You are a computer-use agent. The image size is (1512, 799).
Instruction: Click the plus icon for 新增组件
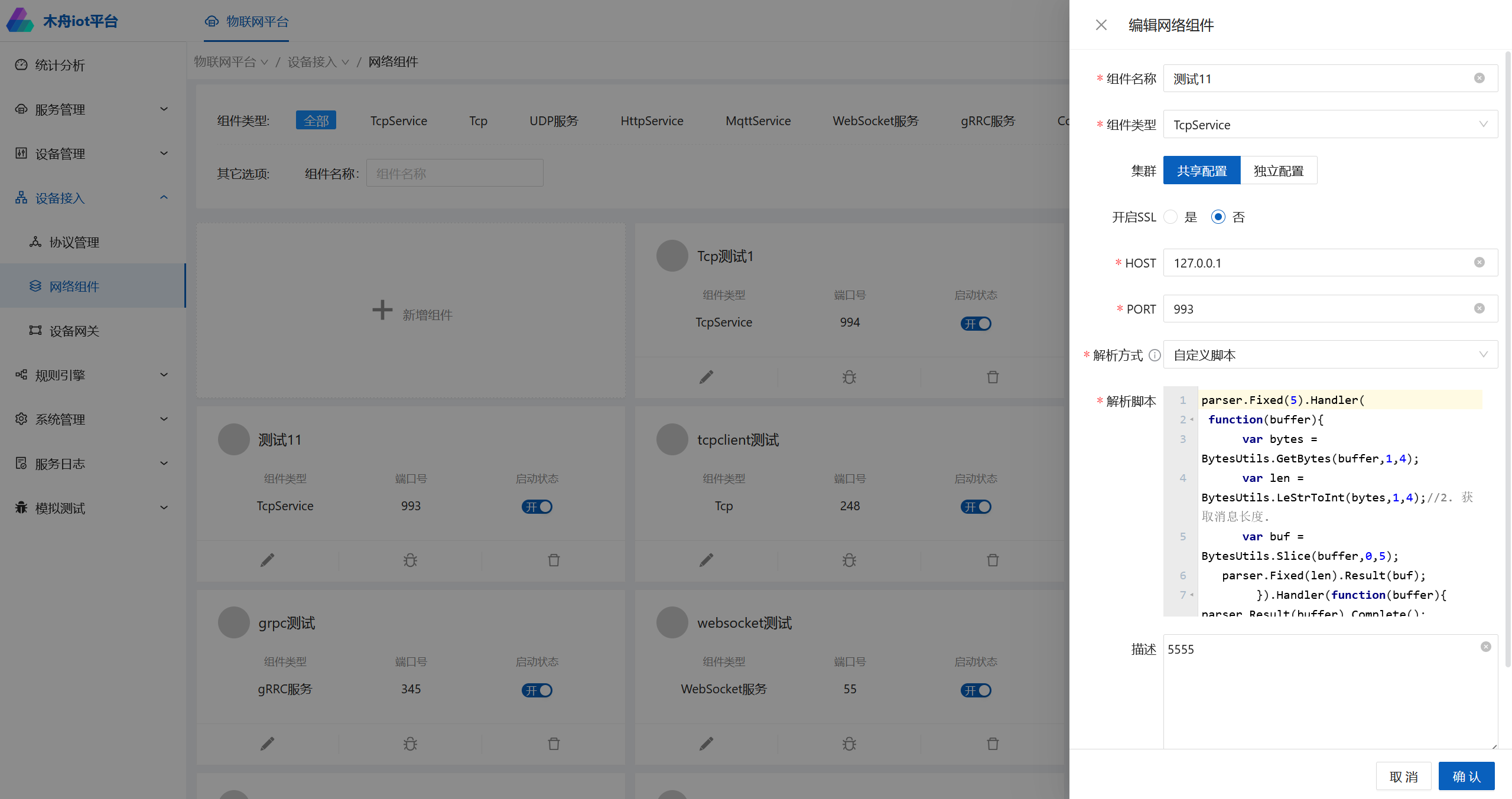point(382,309)
